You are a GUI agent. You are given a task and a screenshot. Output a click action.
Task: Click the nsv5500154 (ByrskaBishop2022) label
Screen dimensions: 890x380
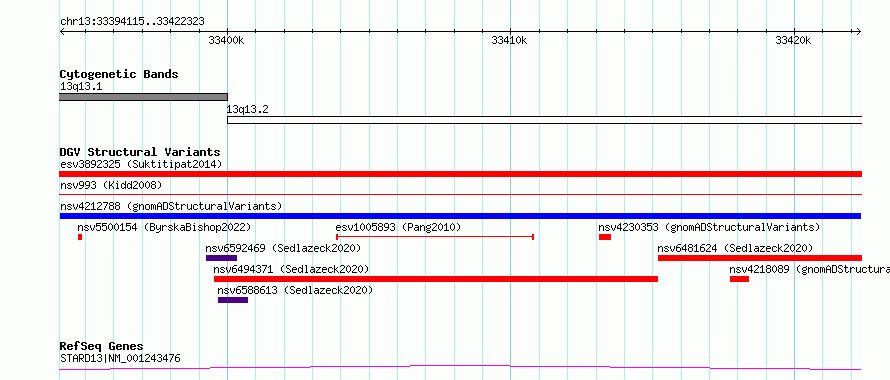point(164,227)
